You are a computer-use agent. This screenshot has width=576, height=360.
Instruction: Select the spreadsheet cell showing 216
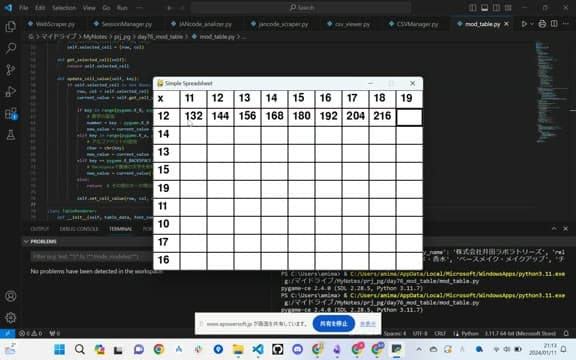[x=382, y=117]
